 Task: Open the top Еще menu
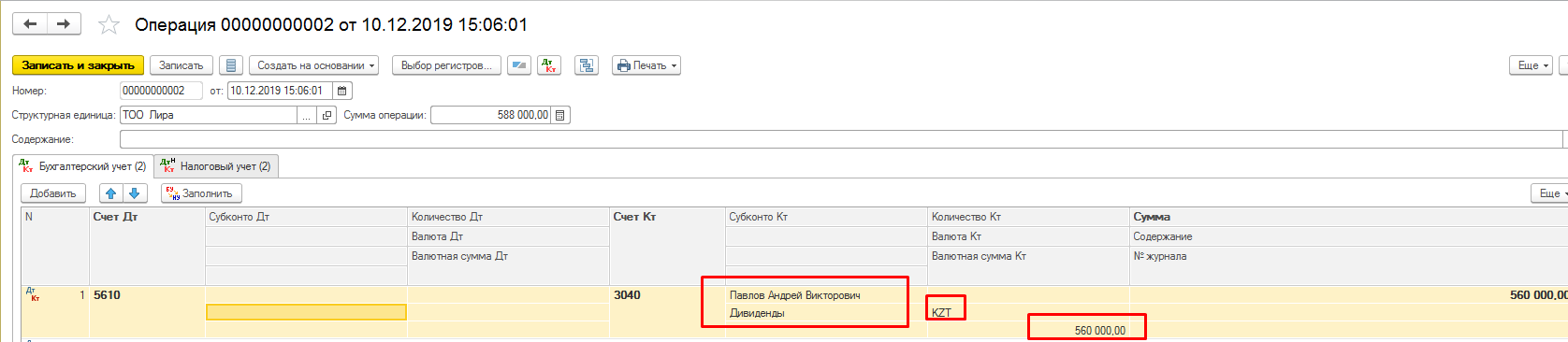click(x=1532, y=65)
